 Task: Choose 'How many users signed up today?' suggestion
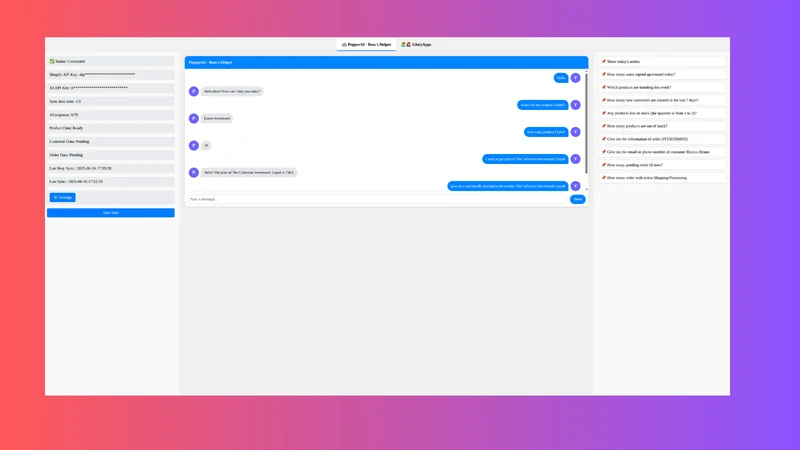point(662,74)
